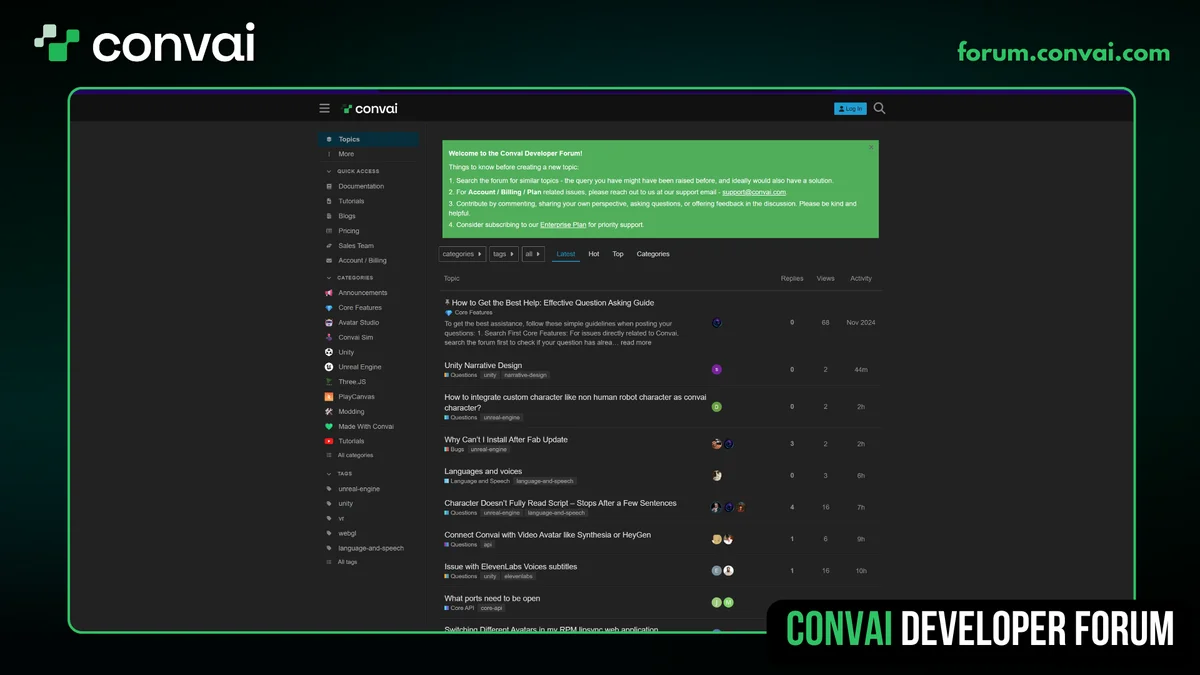Click the Made With Convai heart icon
The height and width of the screenshot is (675, 1200).
[329, 426]
